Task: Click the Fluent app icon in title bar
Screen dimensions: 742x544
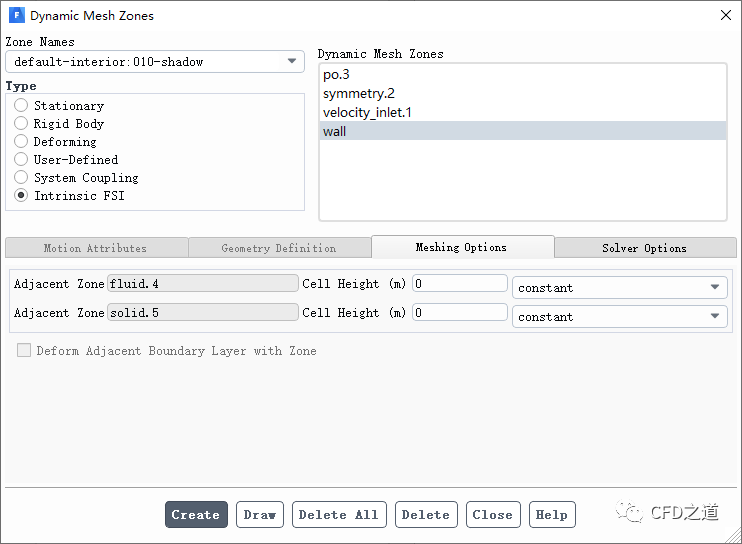Action: 16,16
